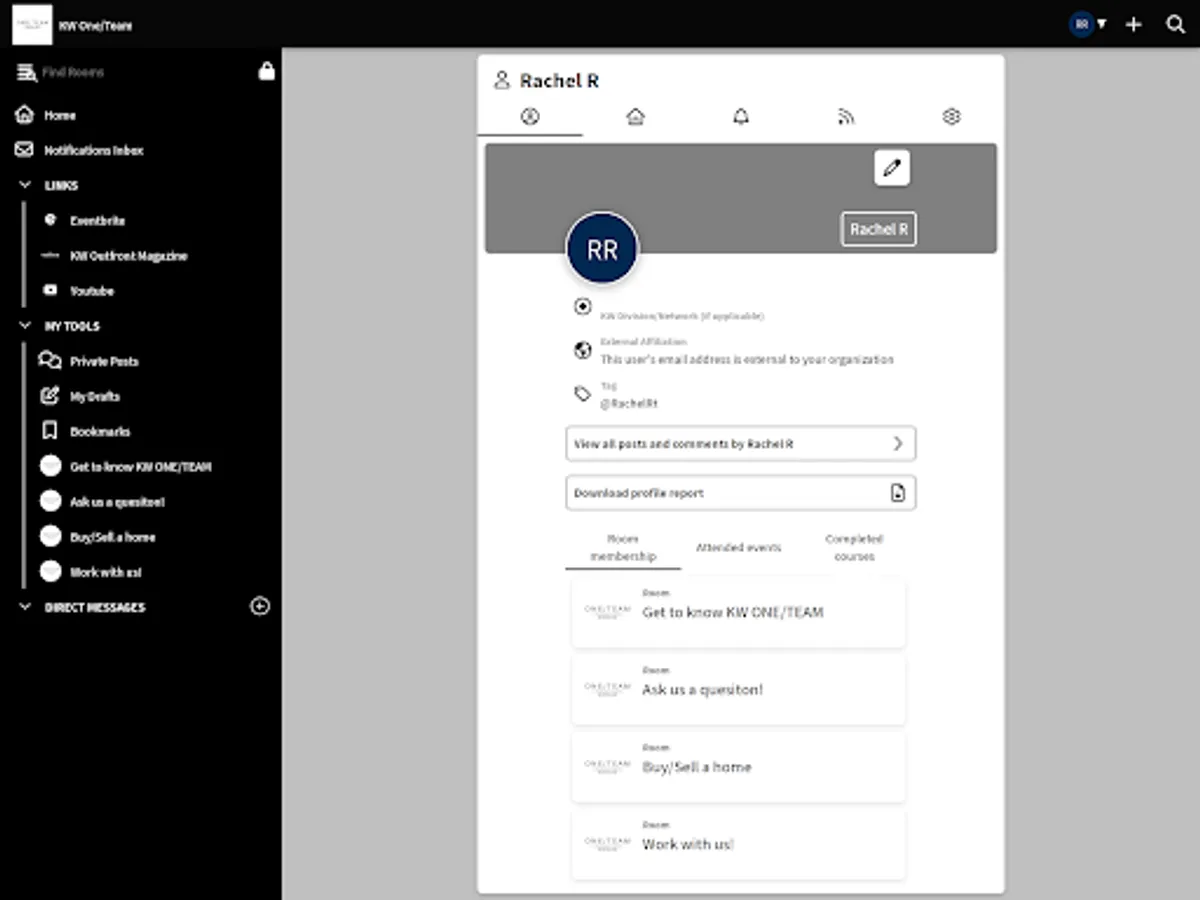Click the KW Division/Network icon
1200x900 pixels.
583,307
